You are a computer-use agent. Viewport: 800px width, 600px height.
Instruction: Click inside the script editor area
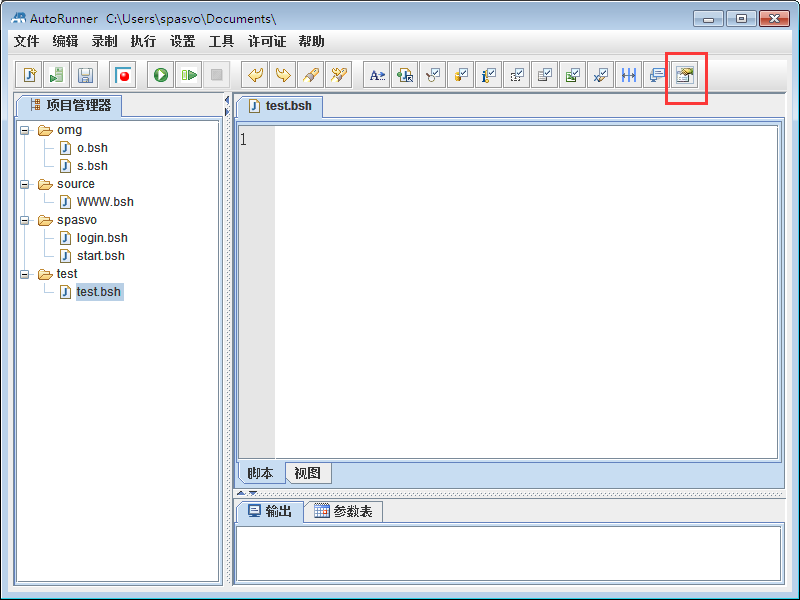[526, 292]
